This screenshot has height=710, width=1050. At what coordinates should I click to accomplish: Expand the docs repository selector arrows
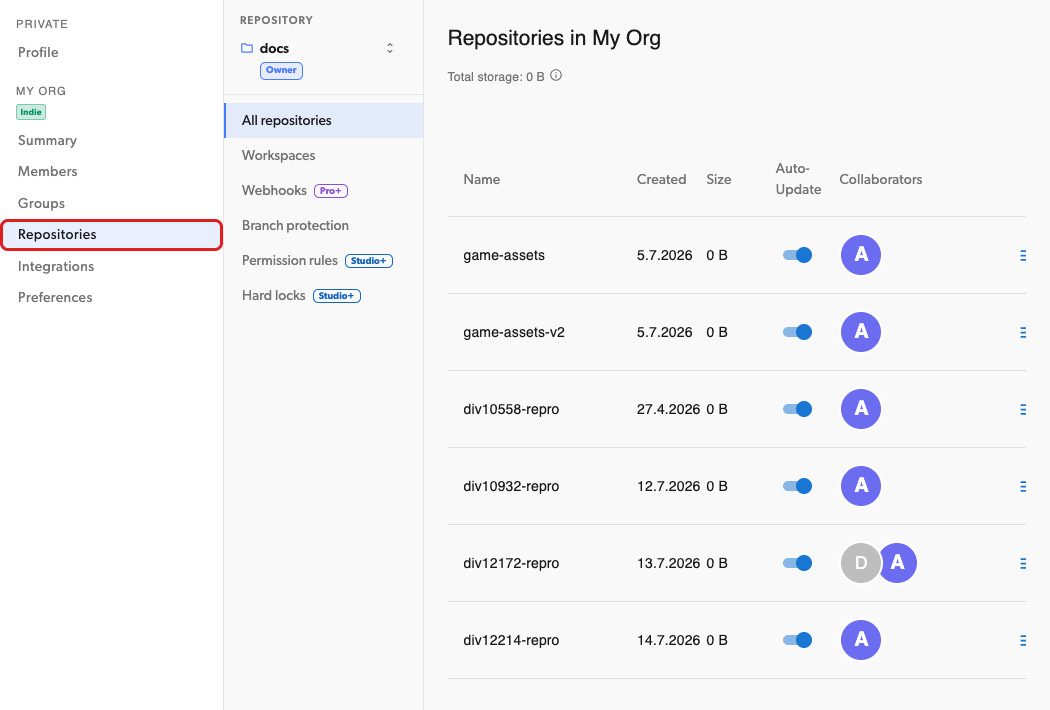click(x=390, y=48)
